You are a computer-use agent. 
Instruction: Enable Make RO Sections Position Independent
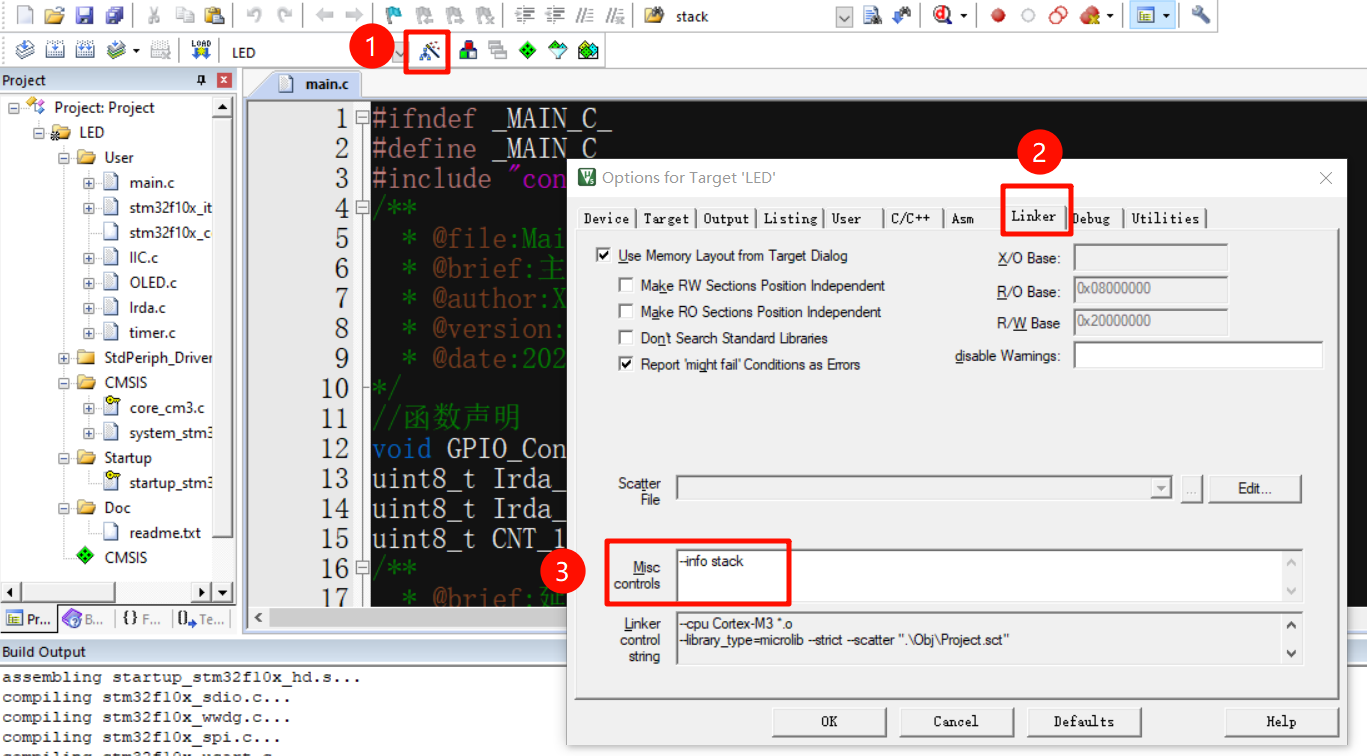tap(626, 311)
